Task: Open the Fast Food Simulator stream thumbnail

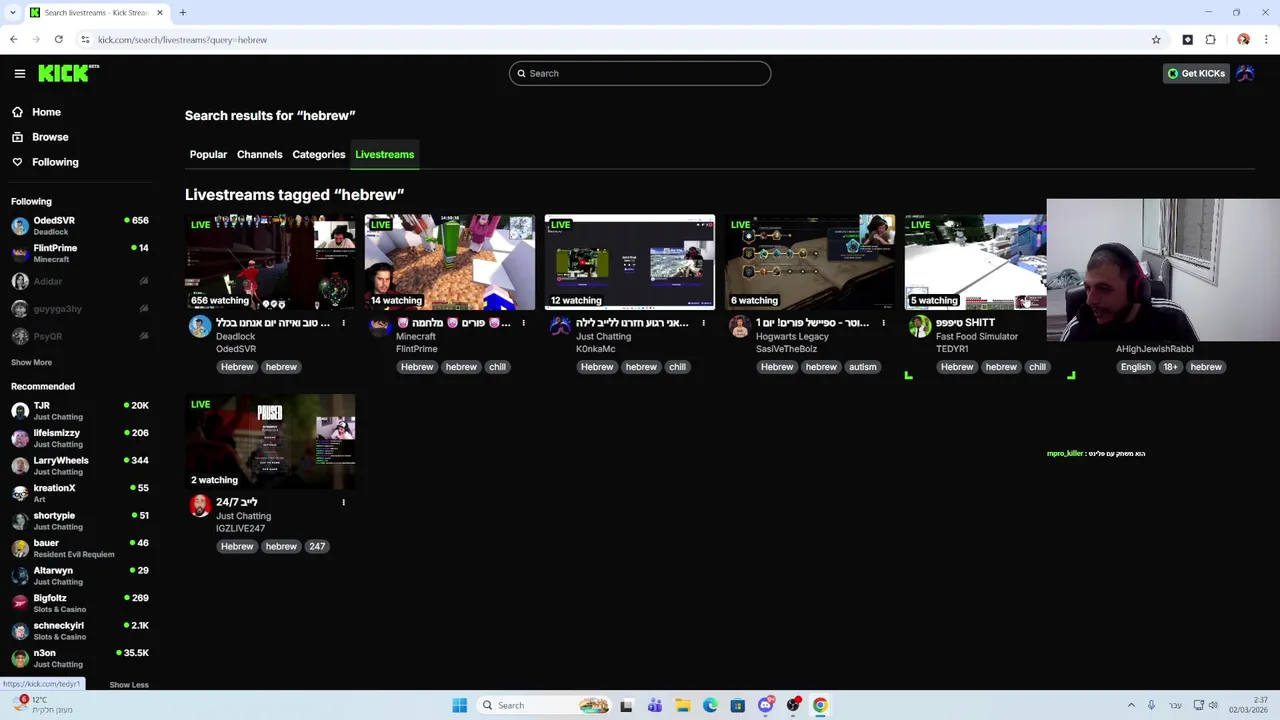Action: pyautogui.click(x=975, y=262)
